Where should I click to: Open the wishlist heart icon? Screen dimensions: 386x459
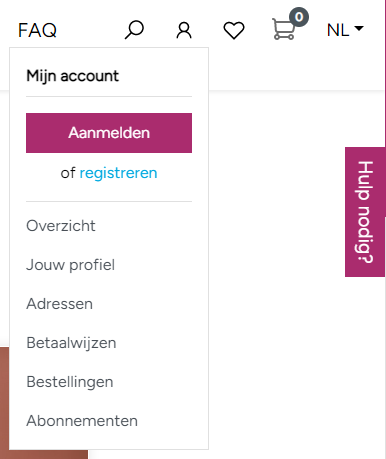tap(234, 31)
